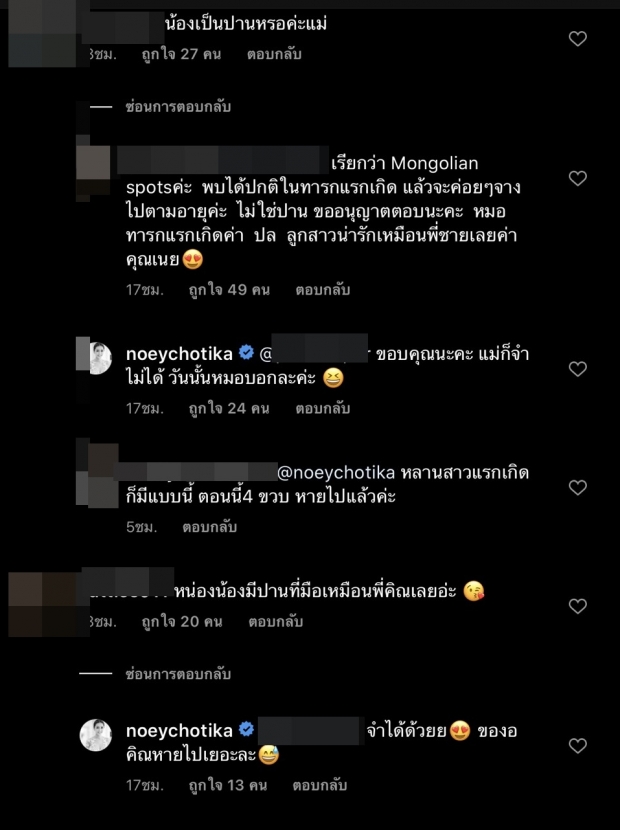
Task: View who liked the comment with 27 likes
Action: point(182,54)
